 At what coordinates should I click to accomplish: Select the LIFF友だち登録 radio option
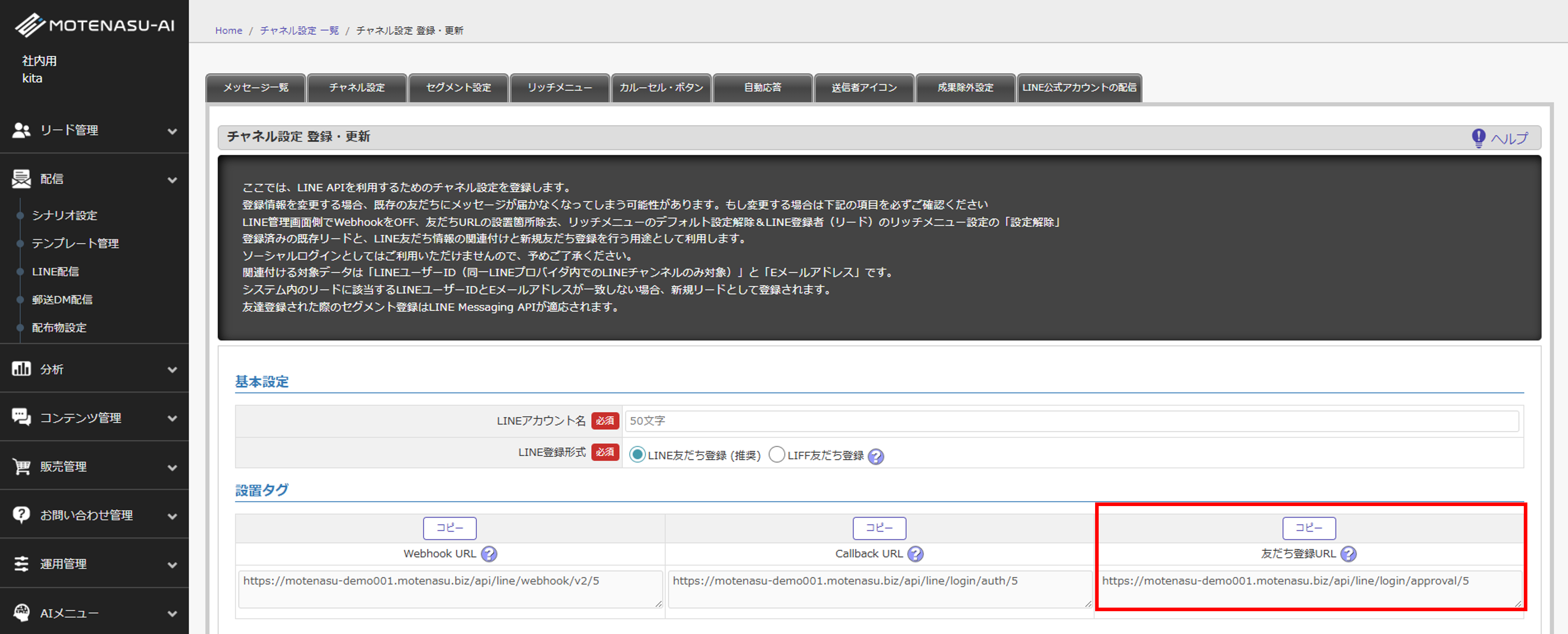(x=776, y=455)
